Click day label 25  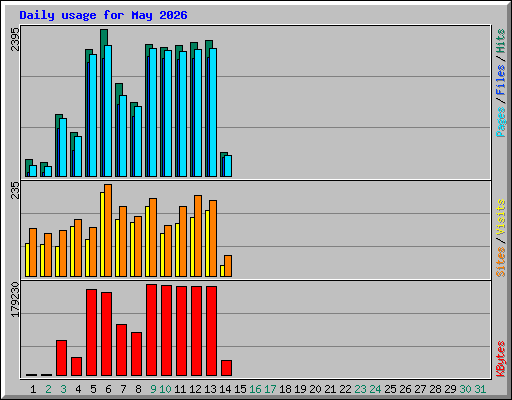pyautogui.click(x=390, y=389)
